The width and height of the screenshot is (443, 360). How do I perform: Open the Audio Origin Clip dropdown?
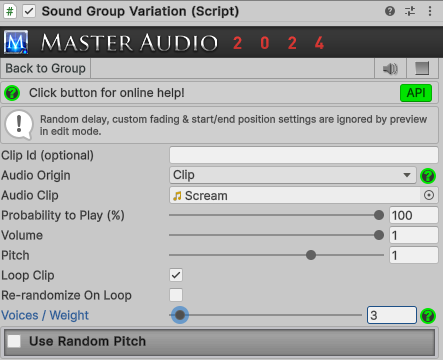[x=293, y=175]
